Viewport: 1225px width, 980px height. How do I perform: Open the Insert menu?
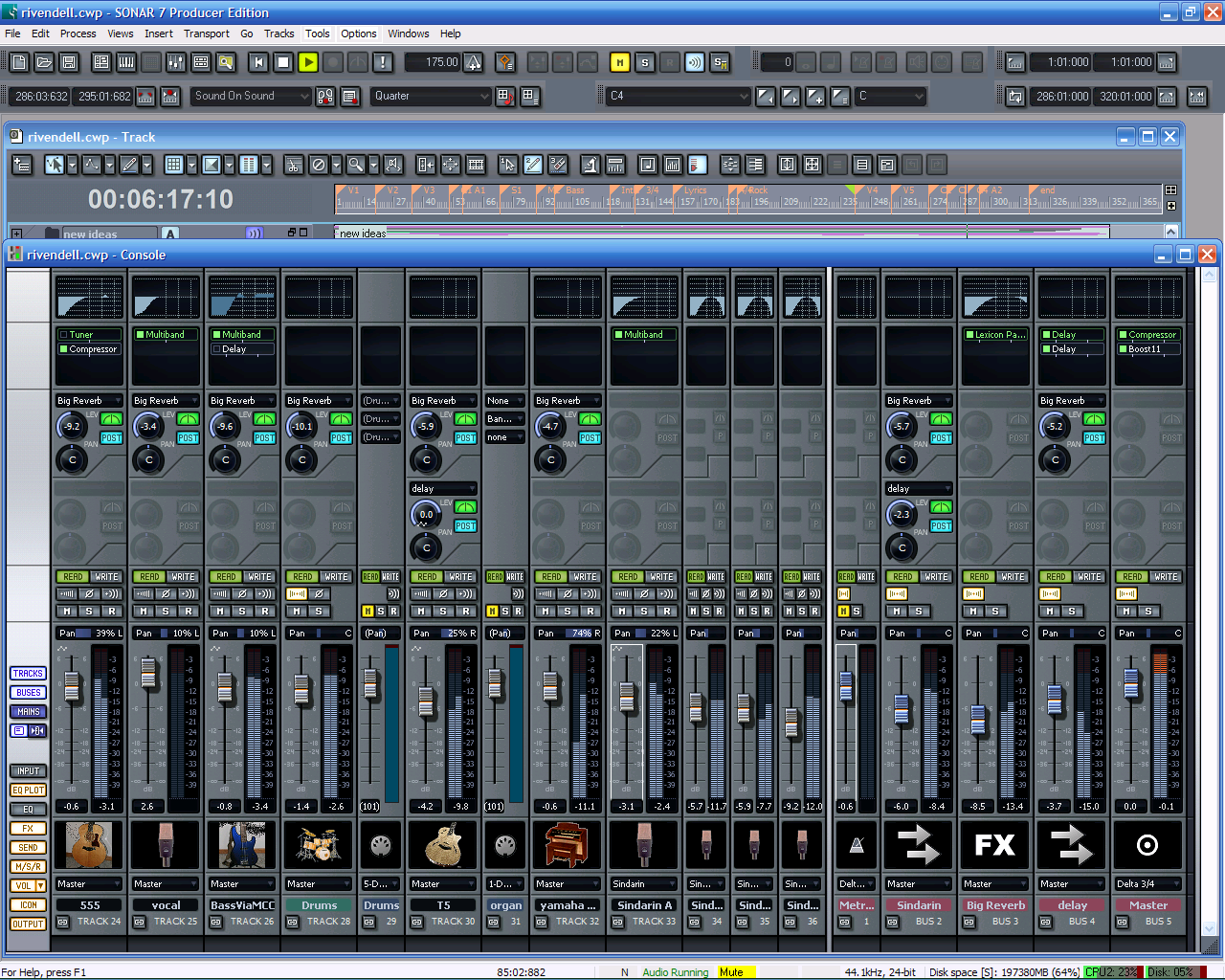click(x=159, y=33)
